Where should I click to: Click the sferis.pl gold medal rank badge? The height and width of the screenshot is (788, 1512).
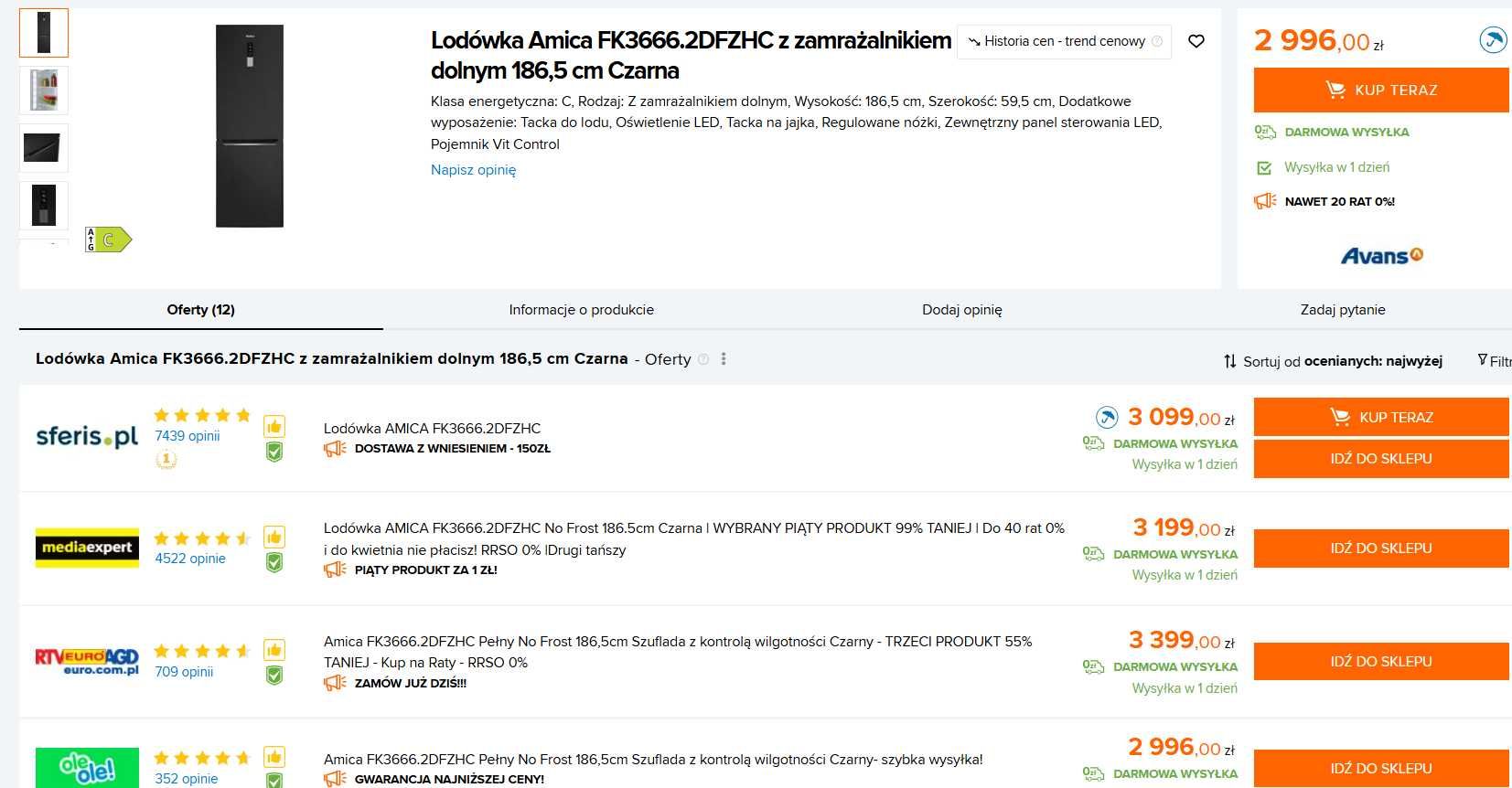coord(166,460)
